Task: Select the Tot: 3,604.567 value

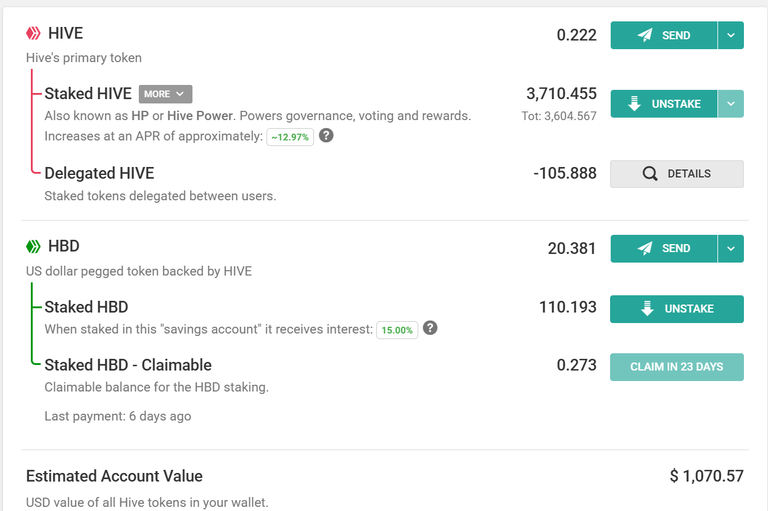Action: point(559,116)
